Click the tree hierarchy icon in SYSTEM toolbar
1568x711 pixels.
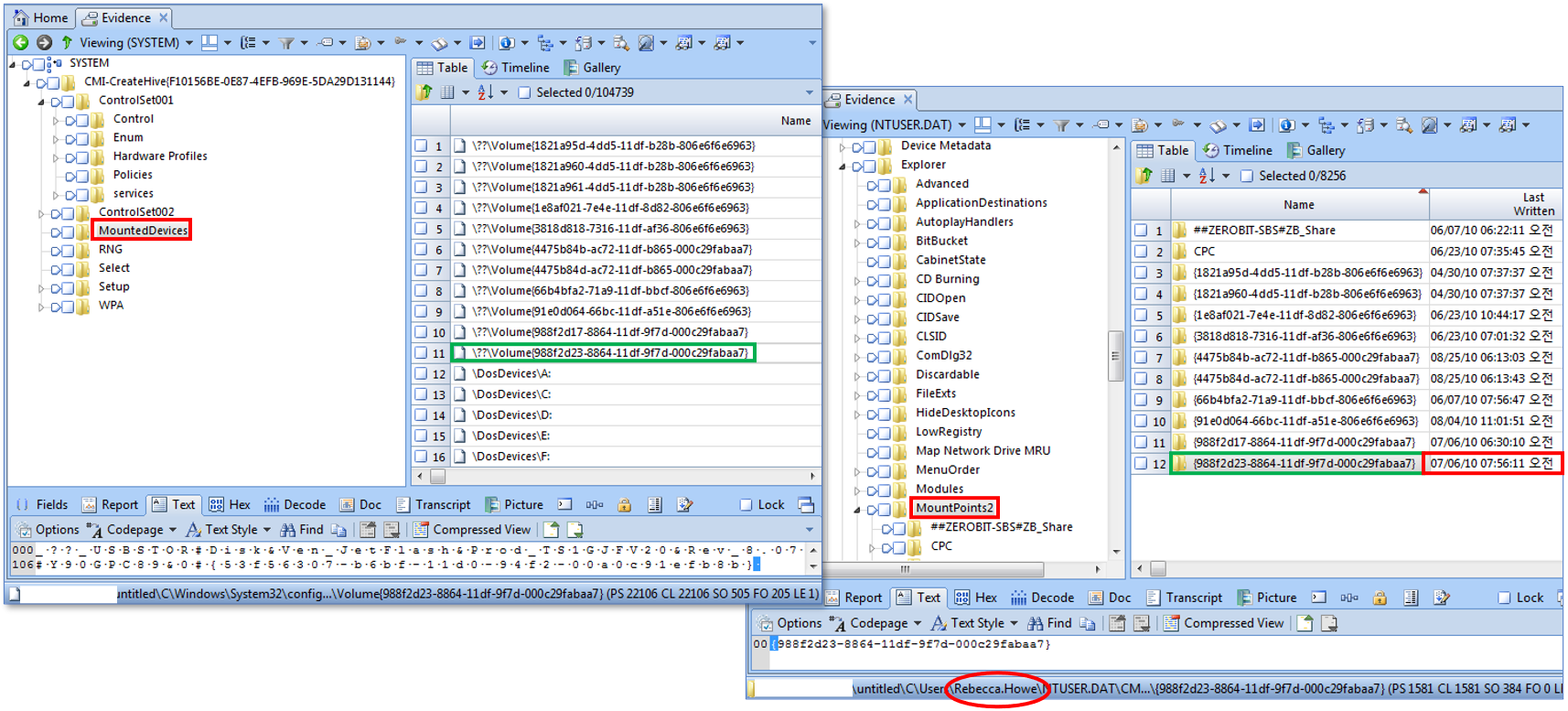pos(545,42)
